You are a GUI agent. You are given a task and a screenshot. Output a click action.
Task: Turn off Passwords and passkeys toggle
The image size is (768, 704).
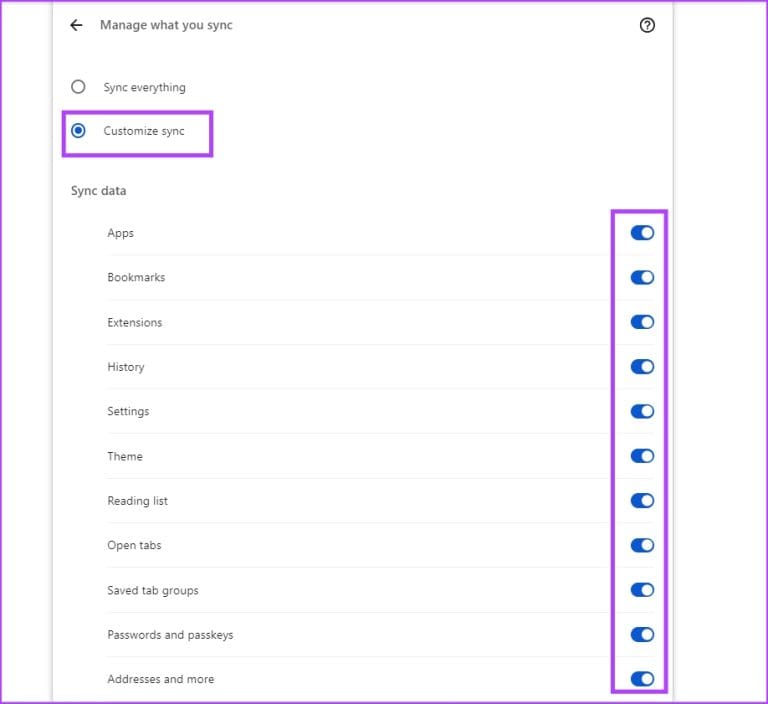pyautogui.click(x=642, y=634)
